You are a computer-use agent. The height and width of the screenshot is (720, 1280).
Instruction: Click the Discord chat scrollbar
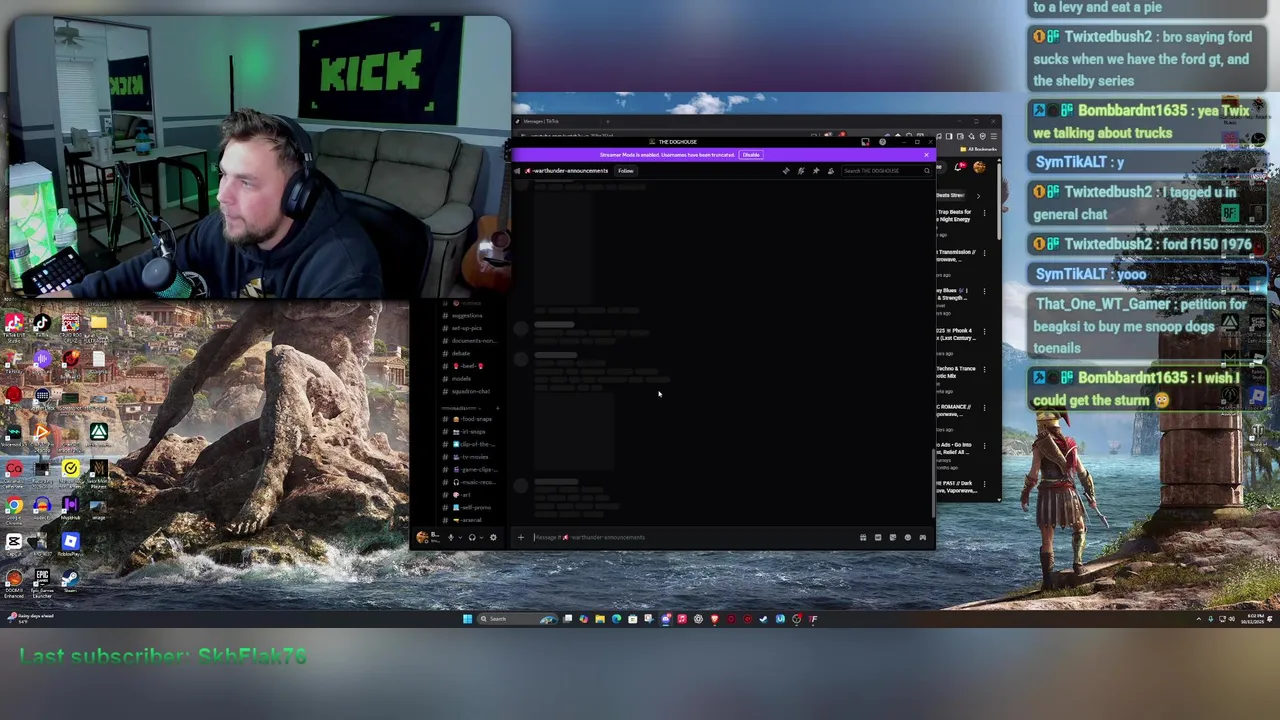click(934, 485)
